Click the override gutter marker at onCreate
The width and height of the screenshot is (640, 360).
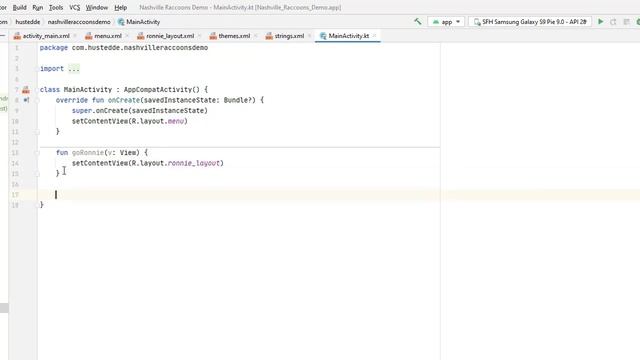(26, 100)
